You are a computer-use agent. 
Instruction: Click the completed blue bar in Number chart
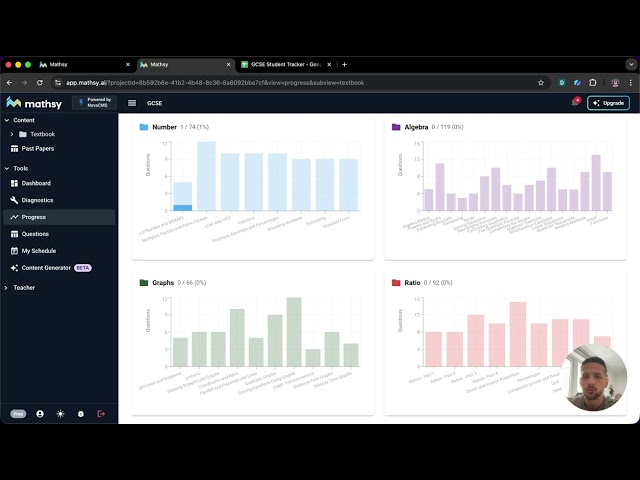[182, 208]
